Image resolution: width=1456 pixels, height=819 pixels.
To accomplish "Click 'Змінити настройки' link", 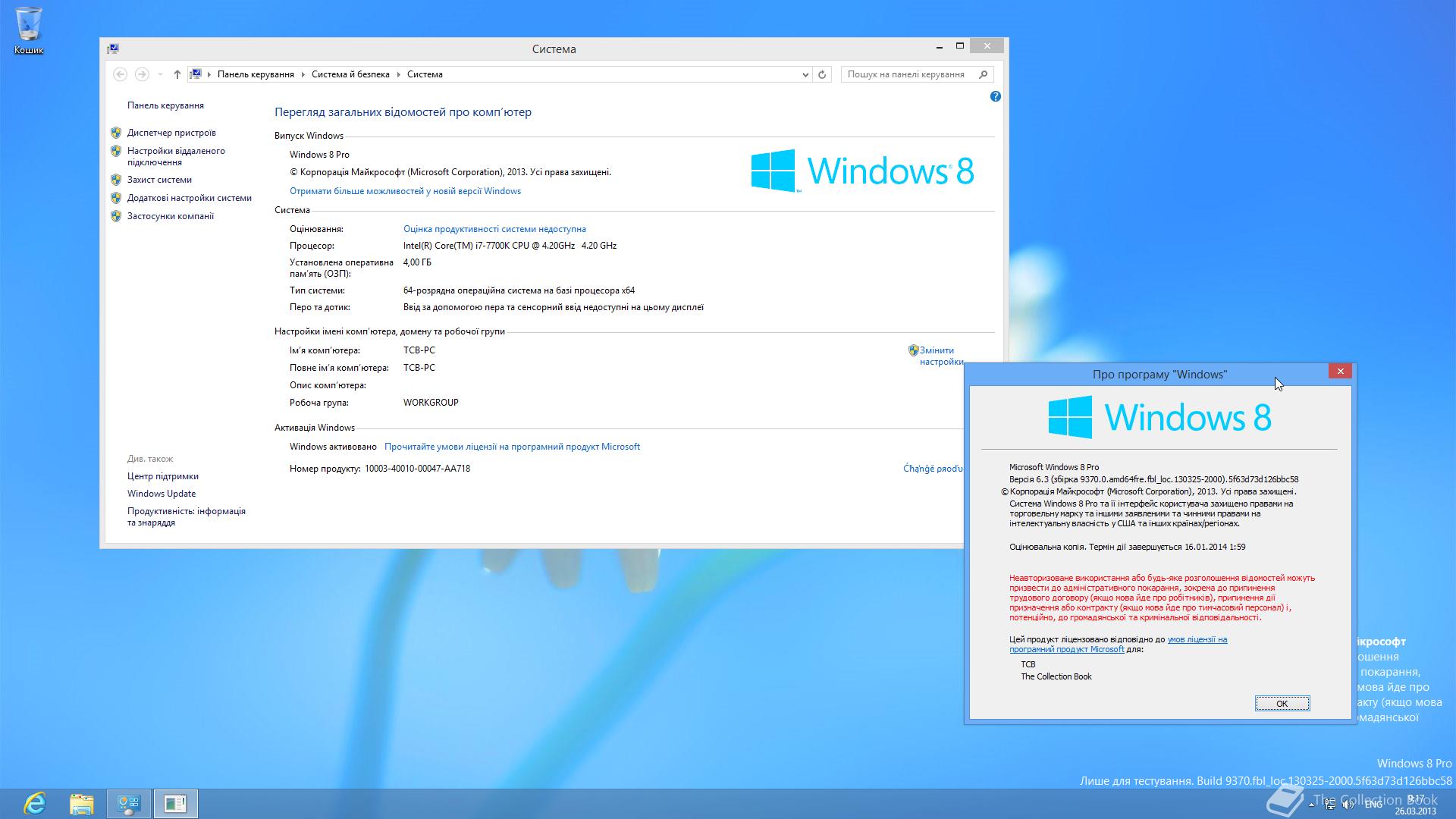I will [x=941, y=356].
